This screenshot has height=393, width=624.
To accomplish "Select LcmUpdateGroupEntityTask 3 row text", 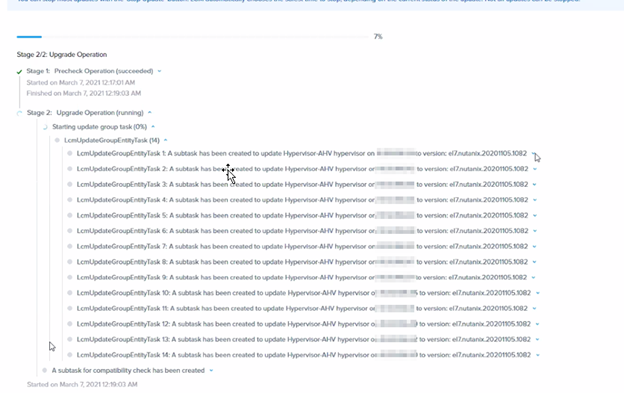I will point(302,185).
